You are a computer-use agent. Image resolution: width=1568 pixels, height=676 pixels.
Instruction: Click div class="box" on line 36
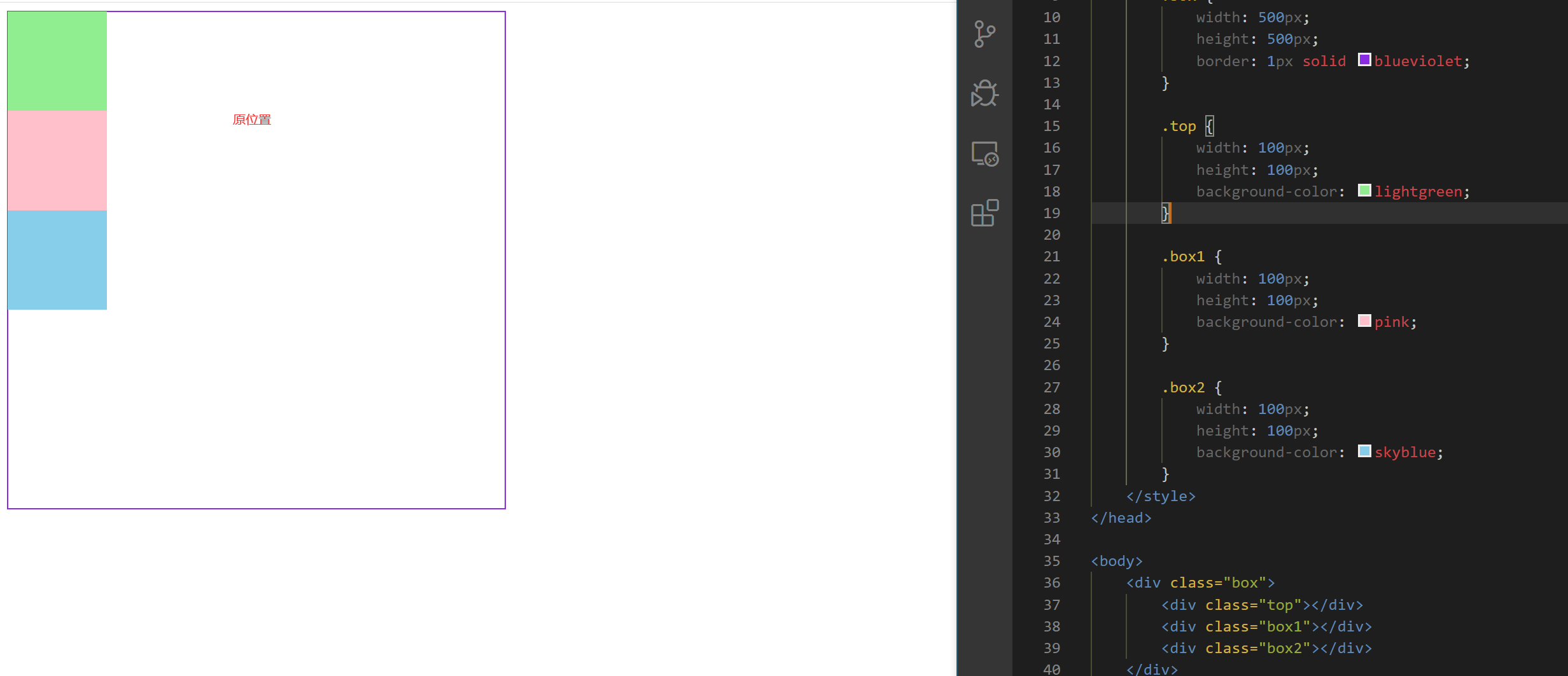coord(1201,583)
